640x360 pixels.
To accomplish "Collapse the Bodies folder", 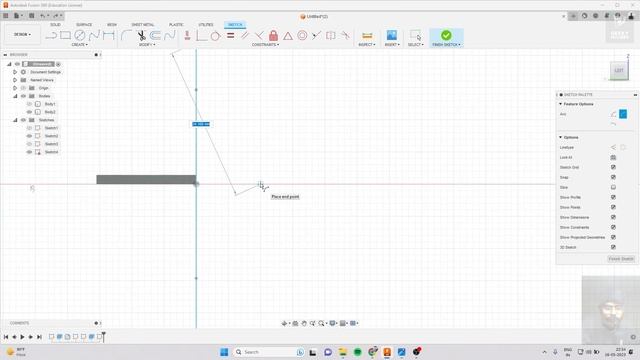I will pos(15,96).
